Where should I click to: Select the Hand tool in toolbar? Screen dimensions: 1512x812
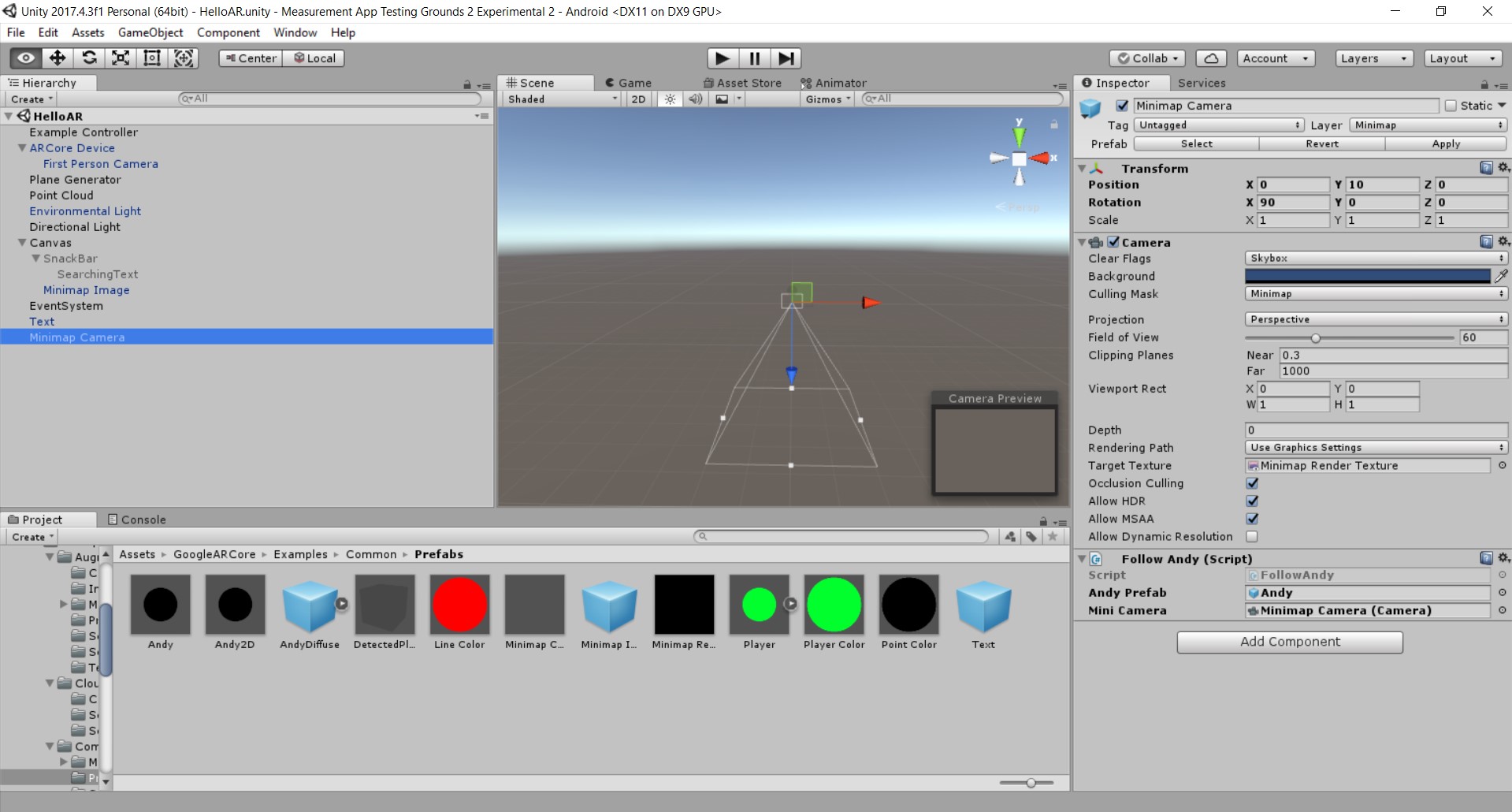[x=26, y=58]
